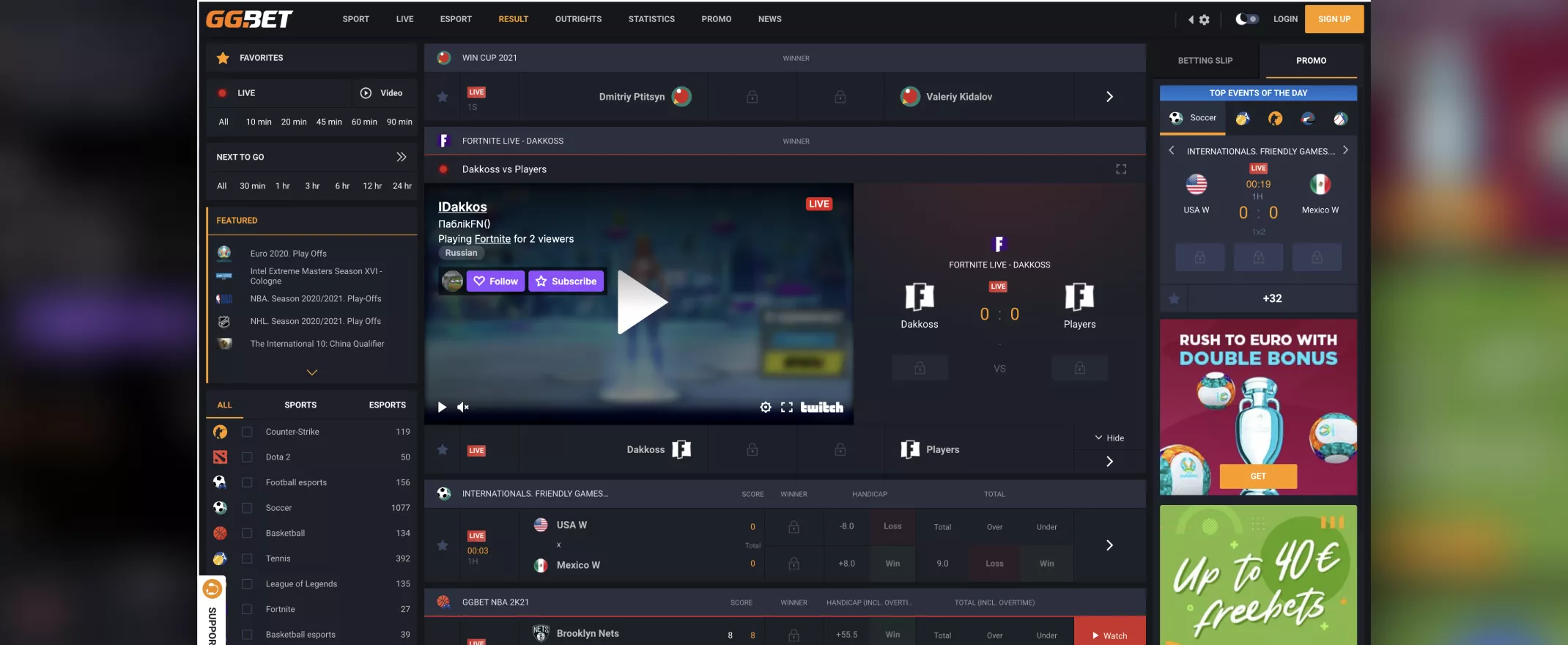Click GET on Euro bonus banner
This screenshot has height=645, width=1568.
(1258, 476)
